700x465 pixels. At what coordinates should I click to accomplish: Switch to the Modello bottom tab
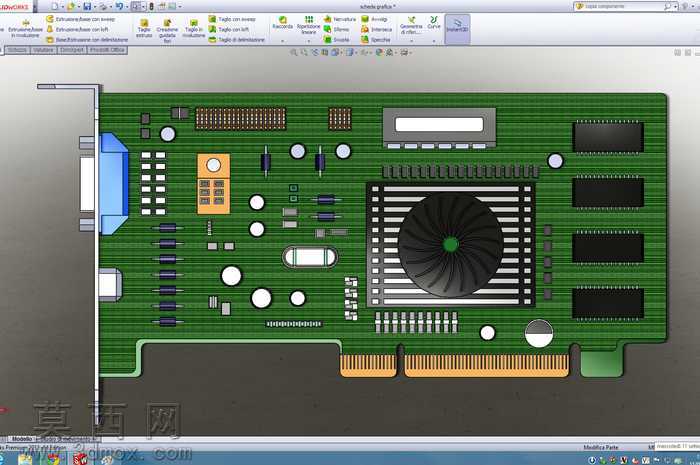click(22, 440)
